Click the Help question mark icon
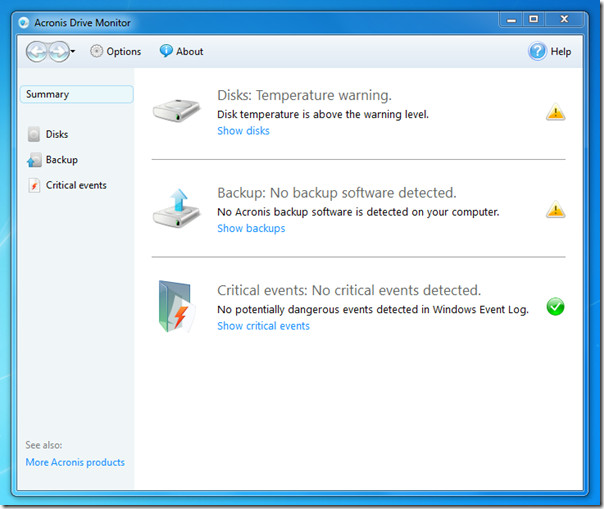This screenshot has width=604, height=509. click(537, 51)
